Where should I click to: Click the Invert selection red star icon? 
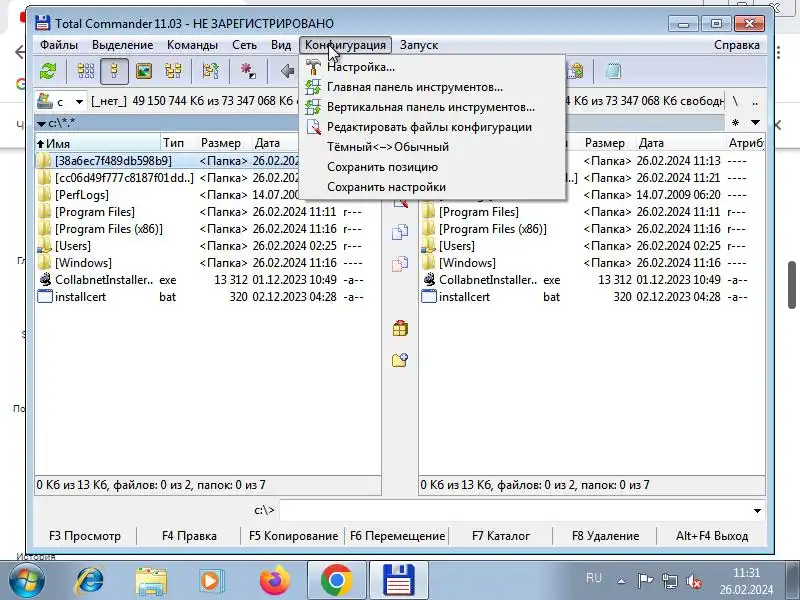[x=248, y=71]
